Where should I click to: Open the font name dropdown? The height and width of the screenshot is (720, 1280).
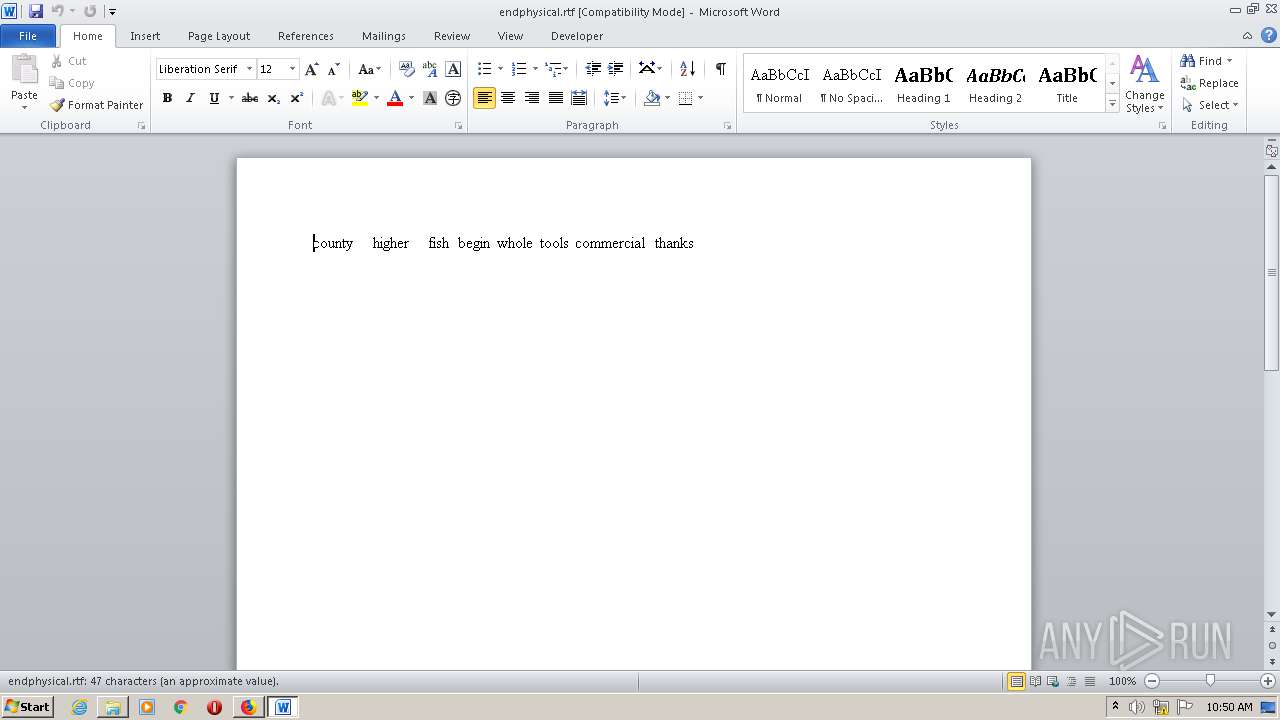click(x=249, y=69)
